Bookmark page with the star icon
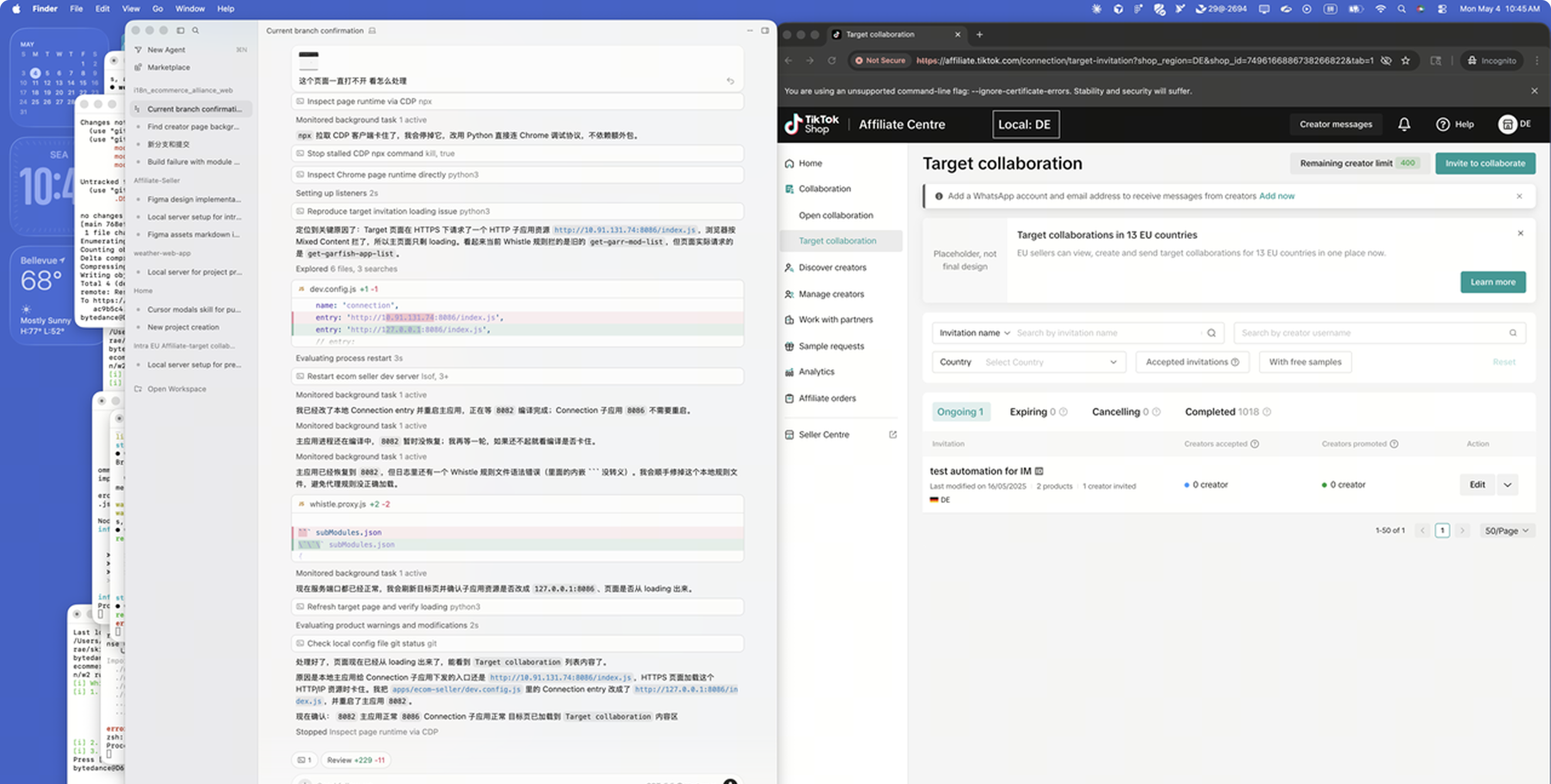Screen dimensions: 1551x784 tap(1405, 61)
